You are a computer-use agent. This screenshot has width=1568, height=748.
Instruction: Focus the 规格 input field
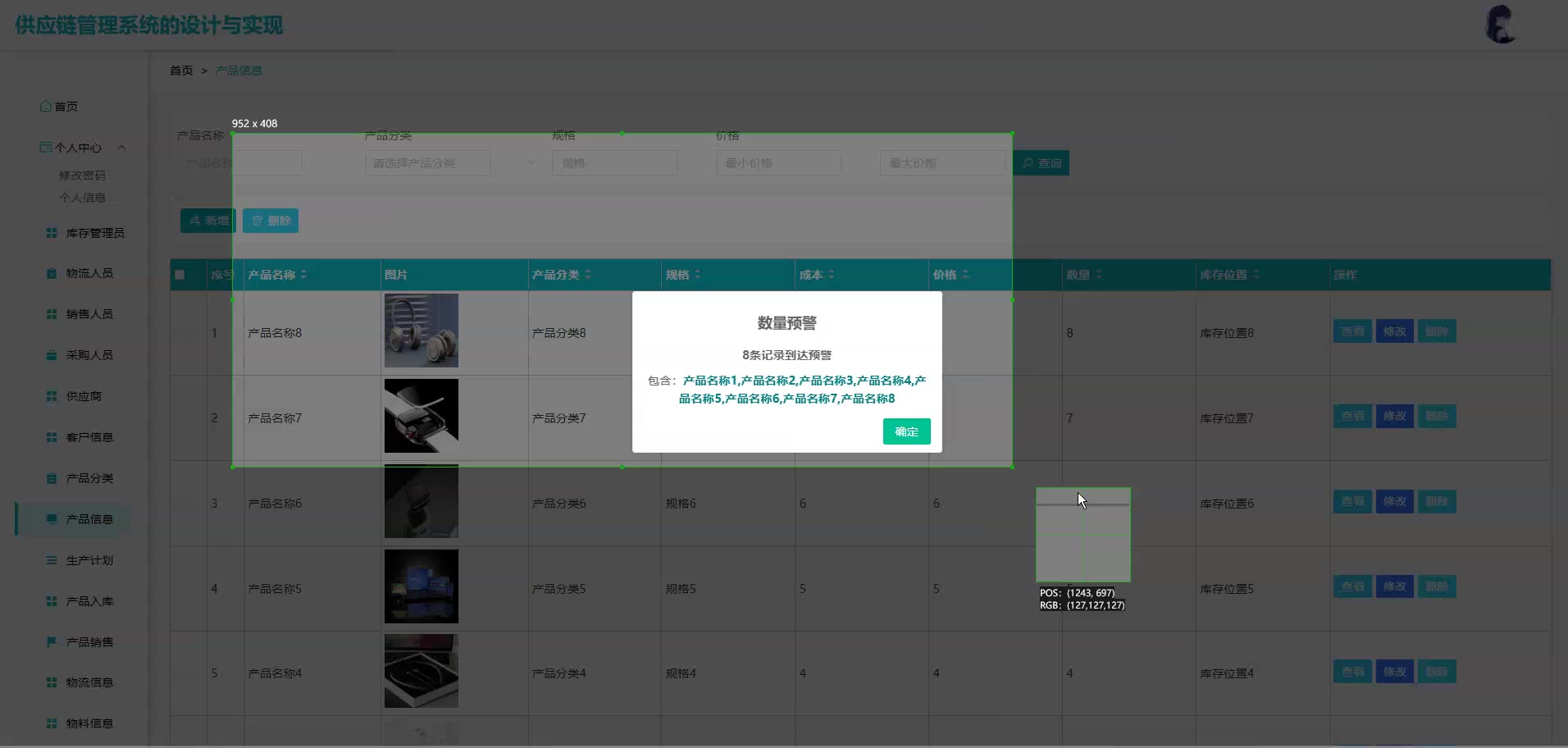click(614, 163)
